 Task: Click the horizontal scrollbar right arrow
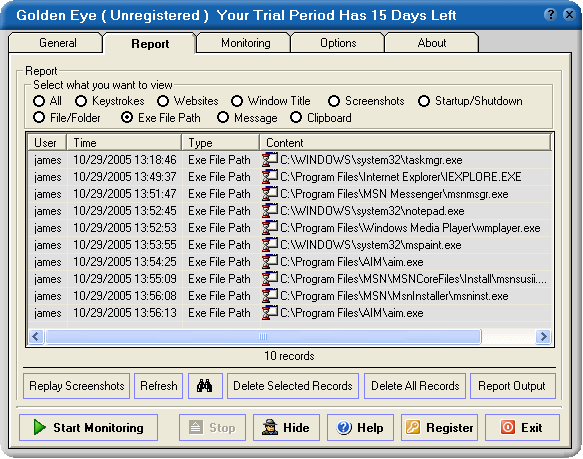[x=543, y=337]
